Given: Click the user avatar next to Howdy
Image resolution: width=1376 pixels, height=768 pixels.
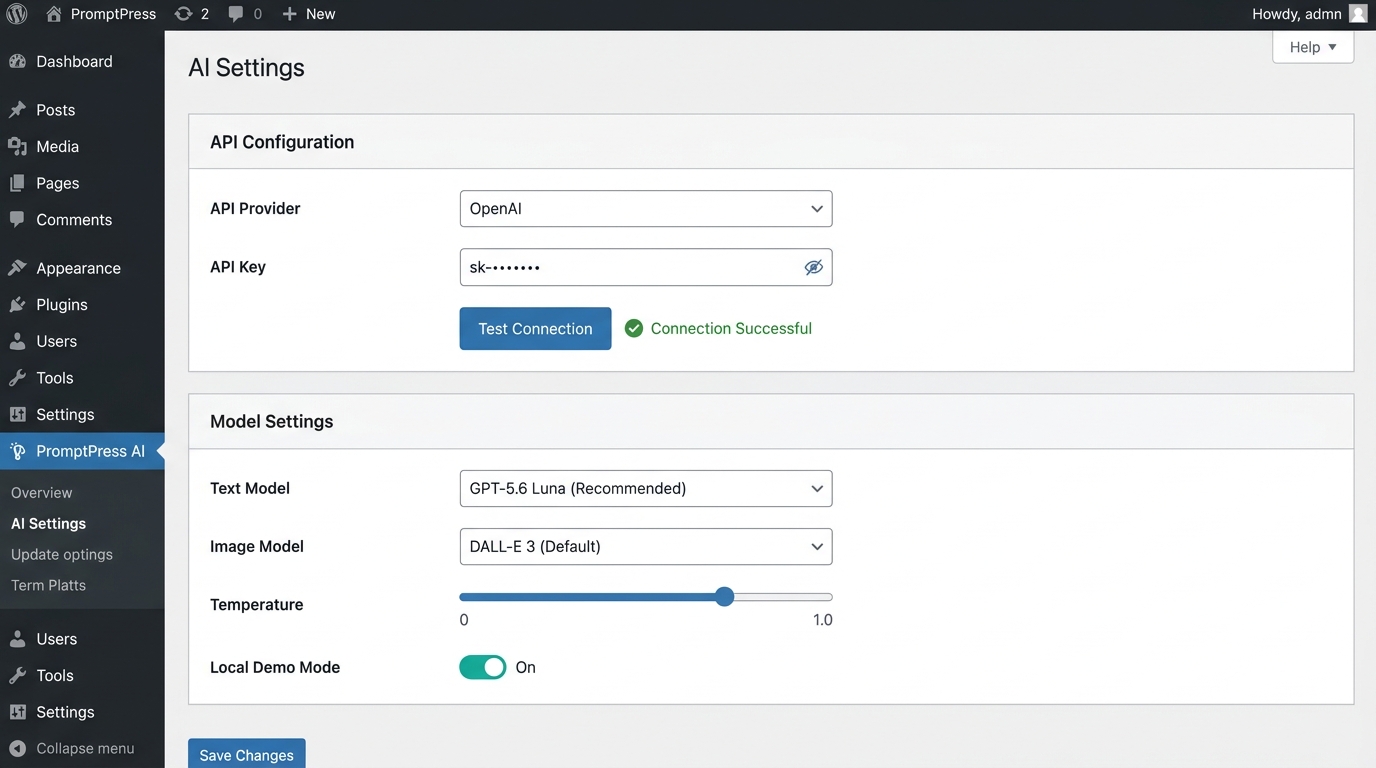Looking at the screenshot, I should pos(1358,14).
